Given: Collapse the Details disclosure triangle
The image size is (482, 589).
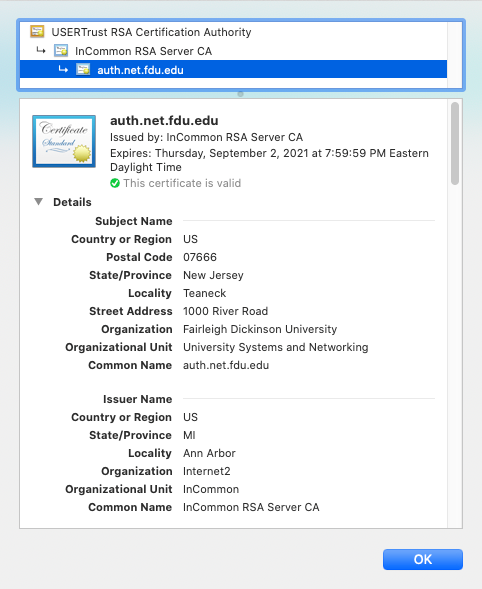Looking at the screenshot, I should 38,202.
